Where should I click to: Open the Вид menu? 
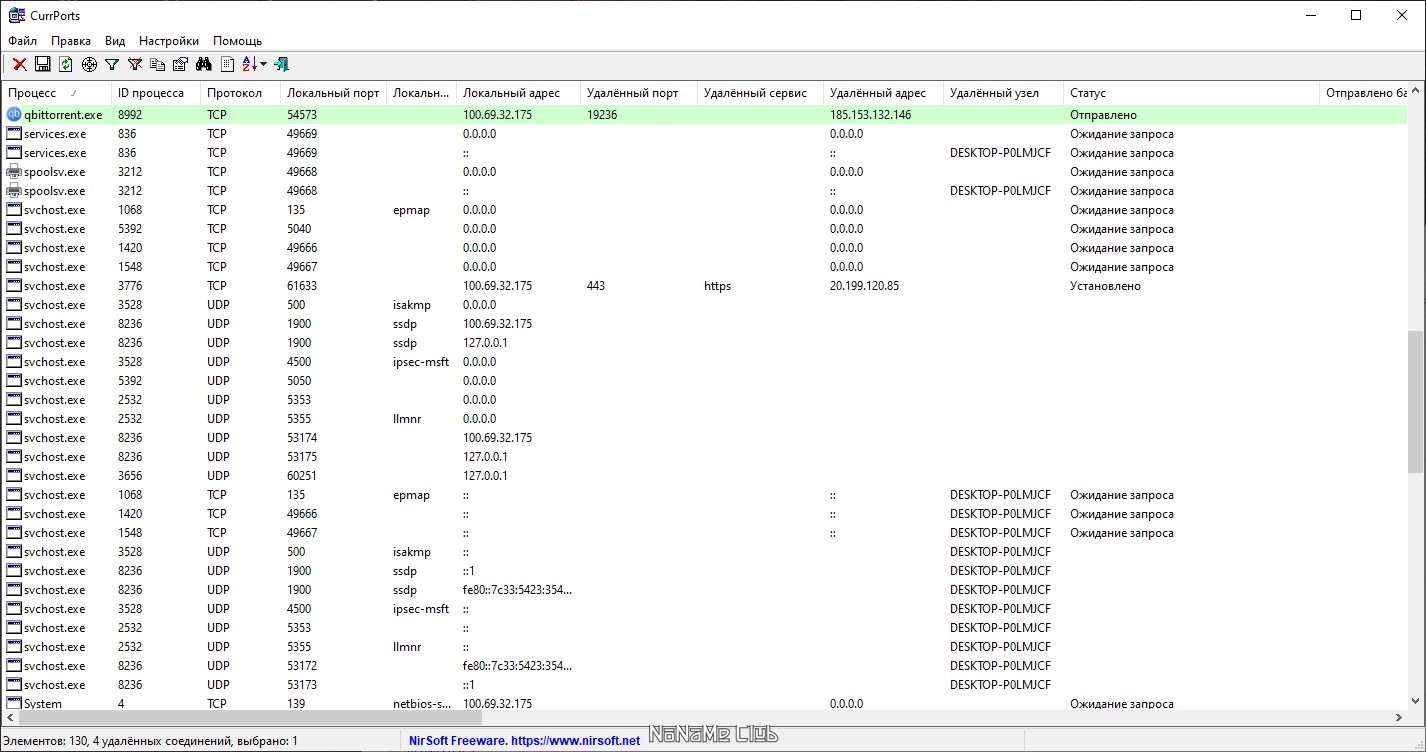point(115,41)
